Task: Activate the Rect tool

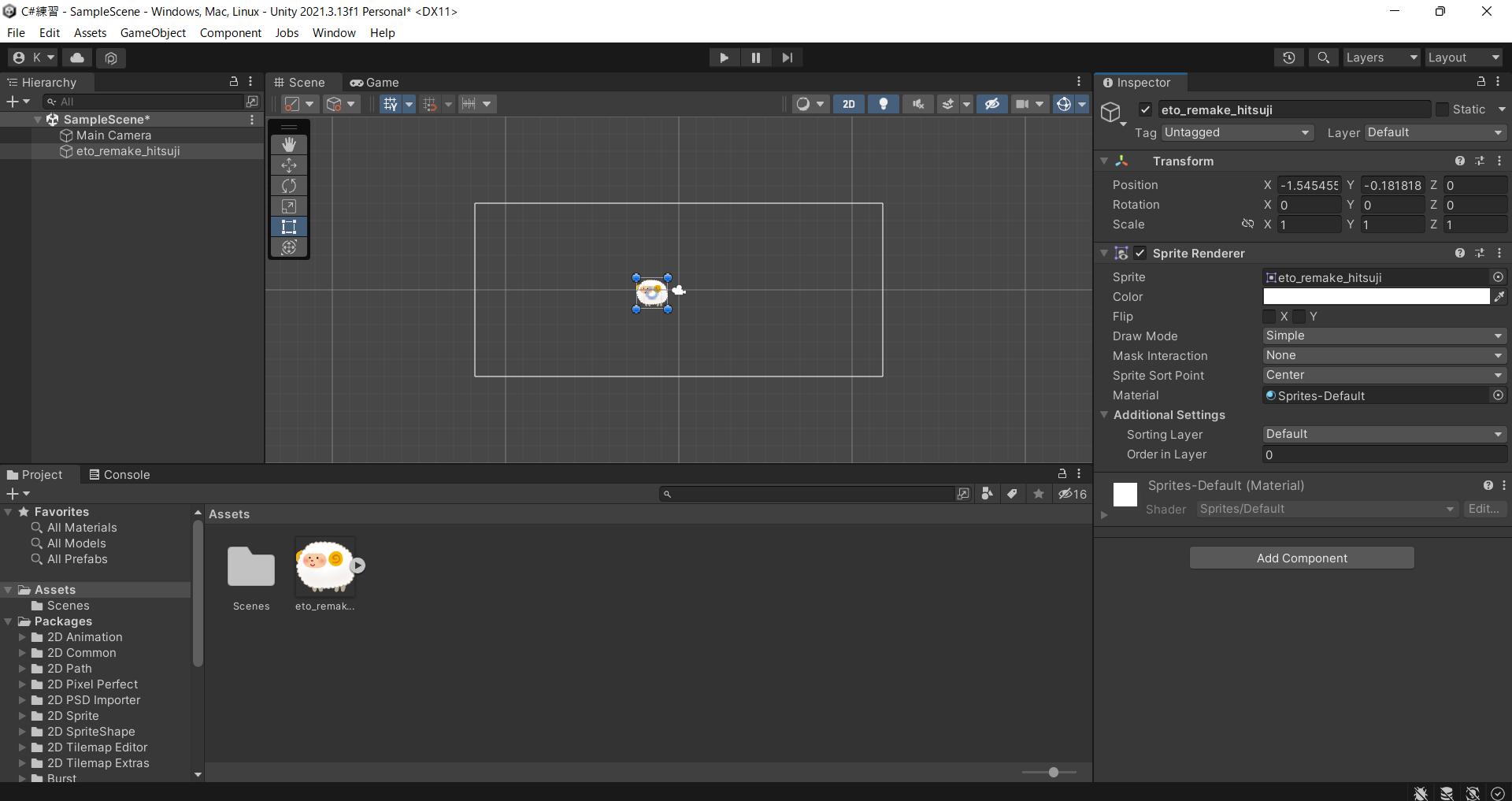Action: [x=289, y=227]
